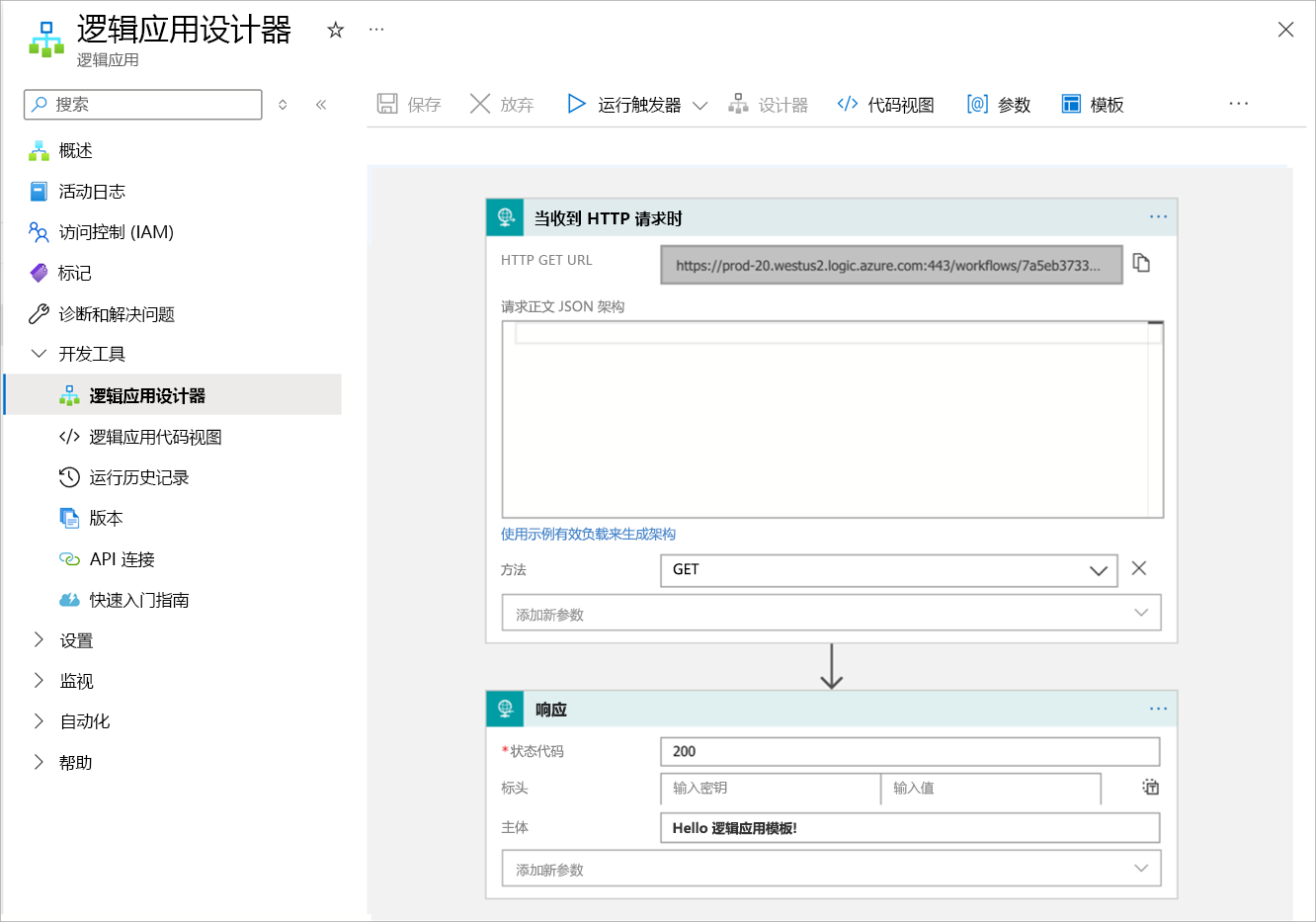Open the 运行触发器 dropdown arrow

coord(700,106)
